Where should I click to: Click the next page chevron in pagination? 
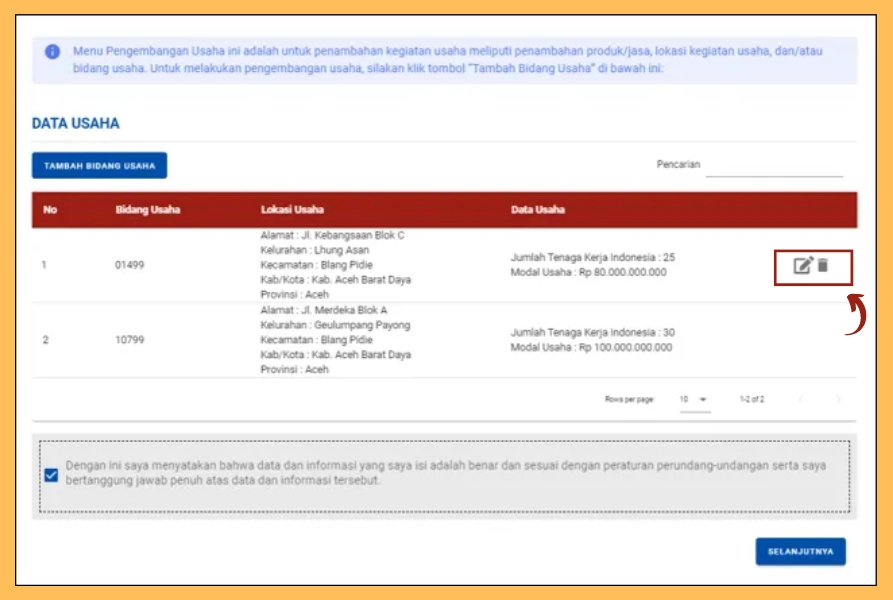coord(839,399)
